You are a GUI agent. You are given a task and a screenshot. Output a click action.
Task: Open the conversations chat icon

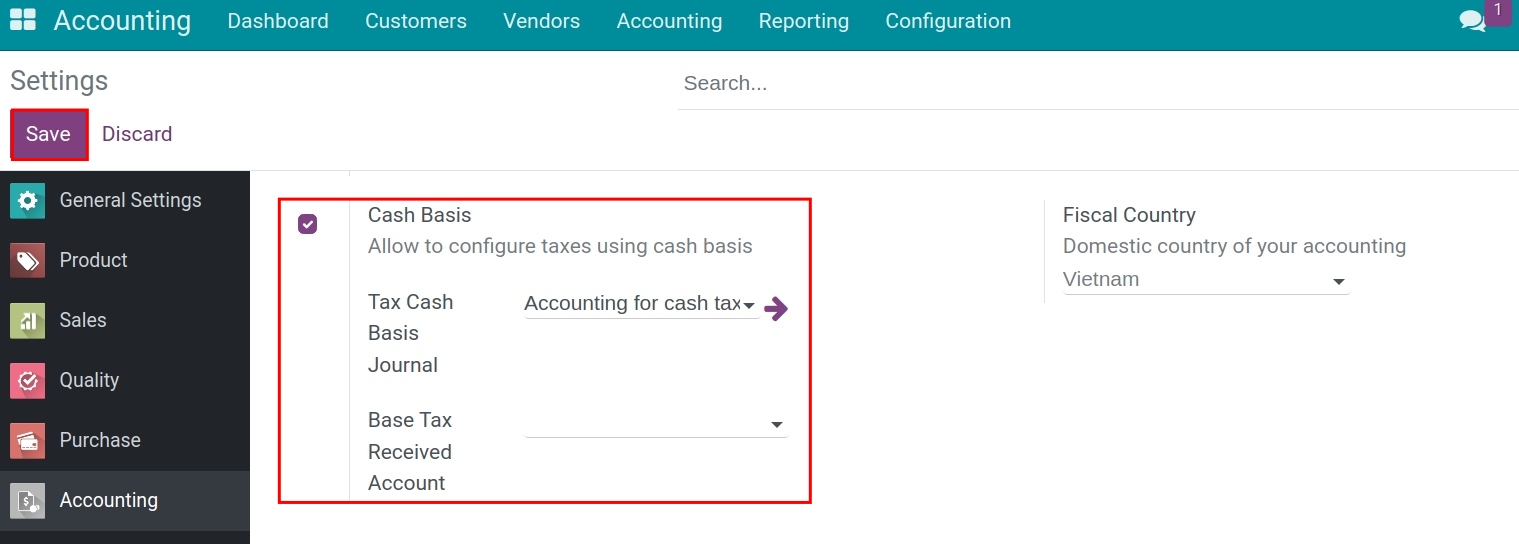[1472, 21]
